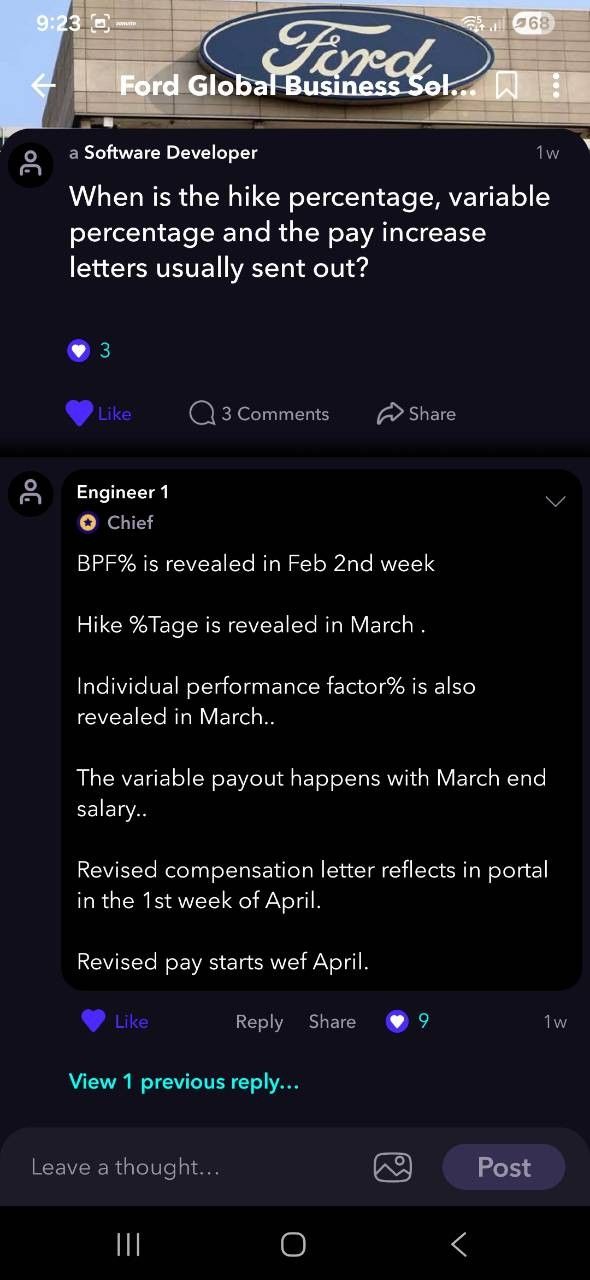The height and width of the screenshot is (1280, 590).
Task: Open the Software Developer poster avatar
Action: tap(31, 165)
